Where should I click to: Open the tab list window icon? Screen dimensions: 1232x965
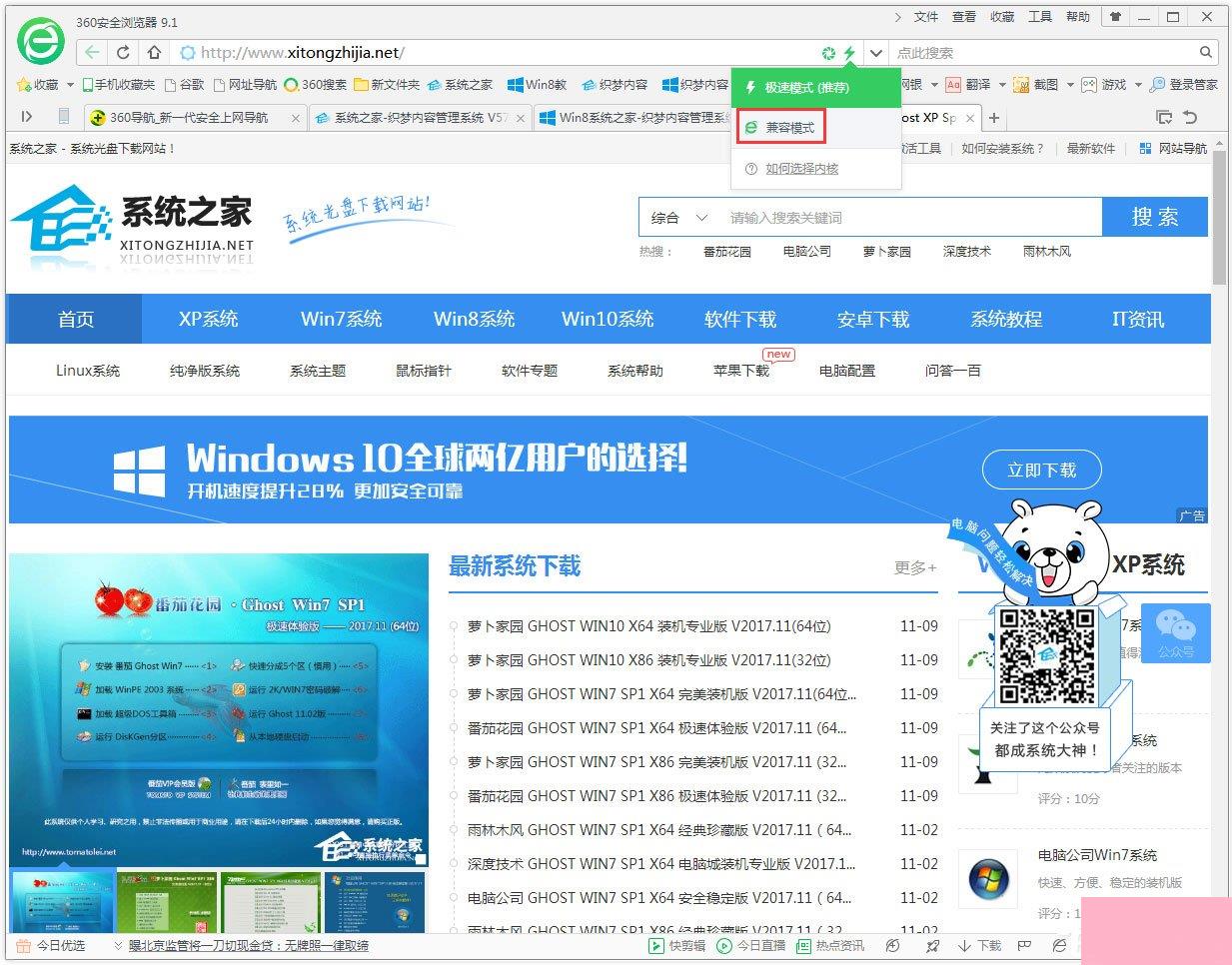click(1163, 117)
